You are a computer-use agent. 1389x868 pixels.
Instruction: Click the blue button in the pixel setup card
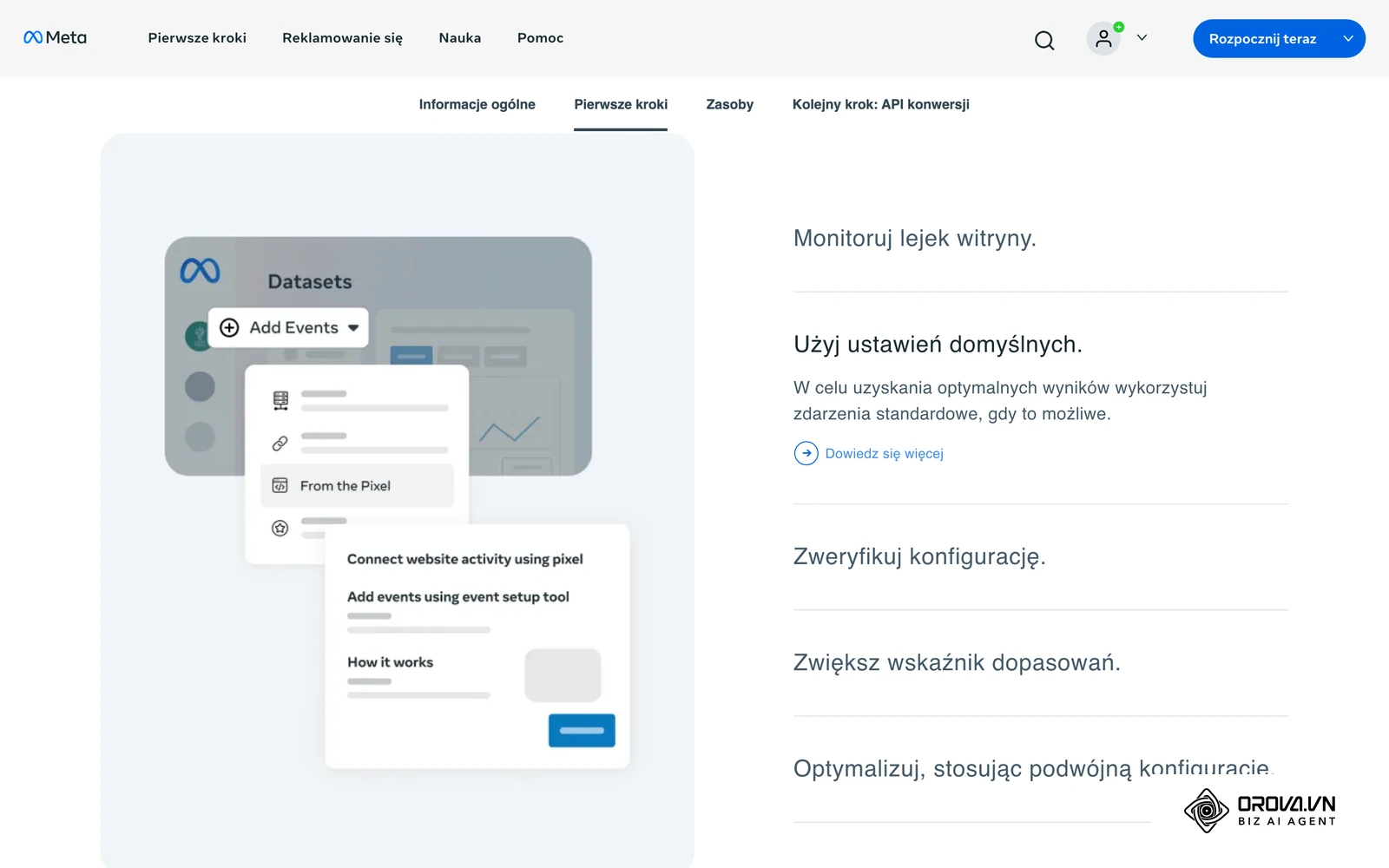582,731
